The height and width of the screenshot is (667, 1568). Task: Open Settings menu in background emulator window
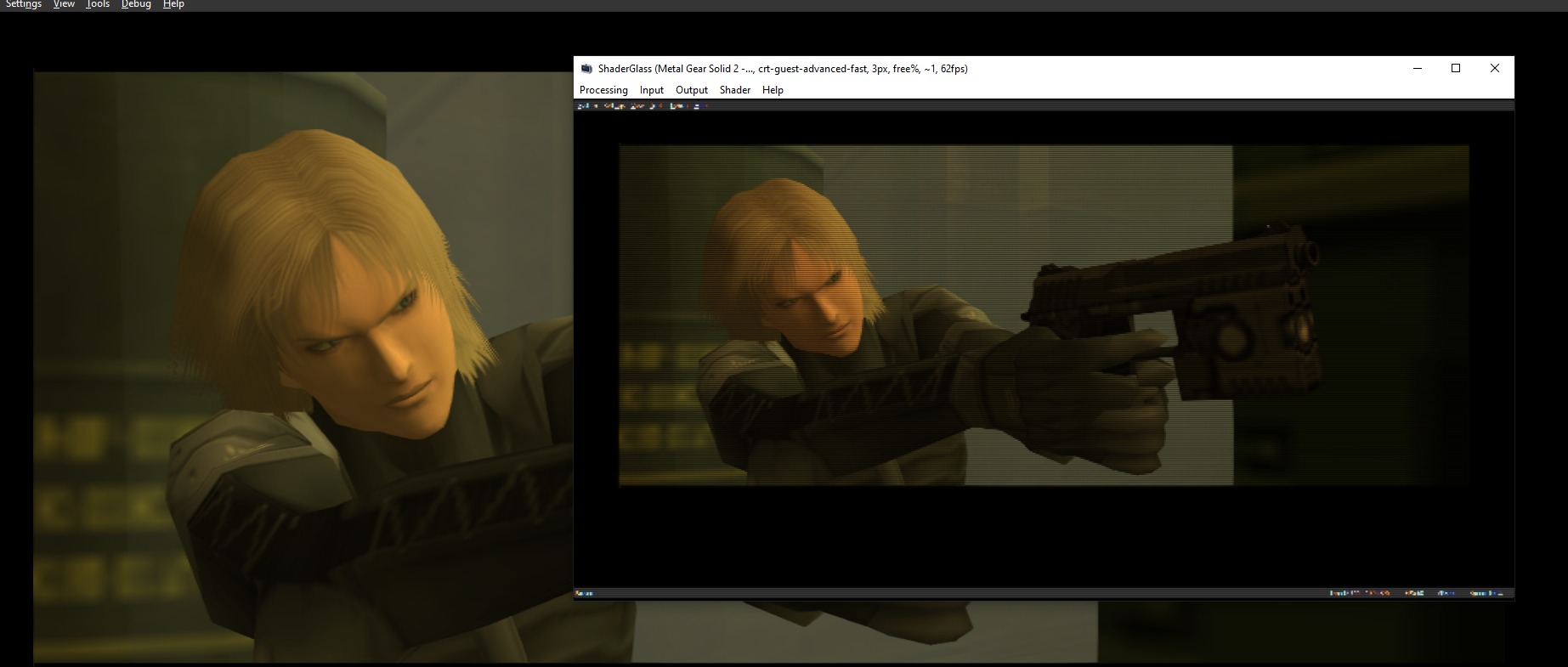point(24,4)
